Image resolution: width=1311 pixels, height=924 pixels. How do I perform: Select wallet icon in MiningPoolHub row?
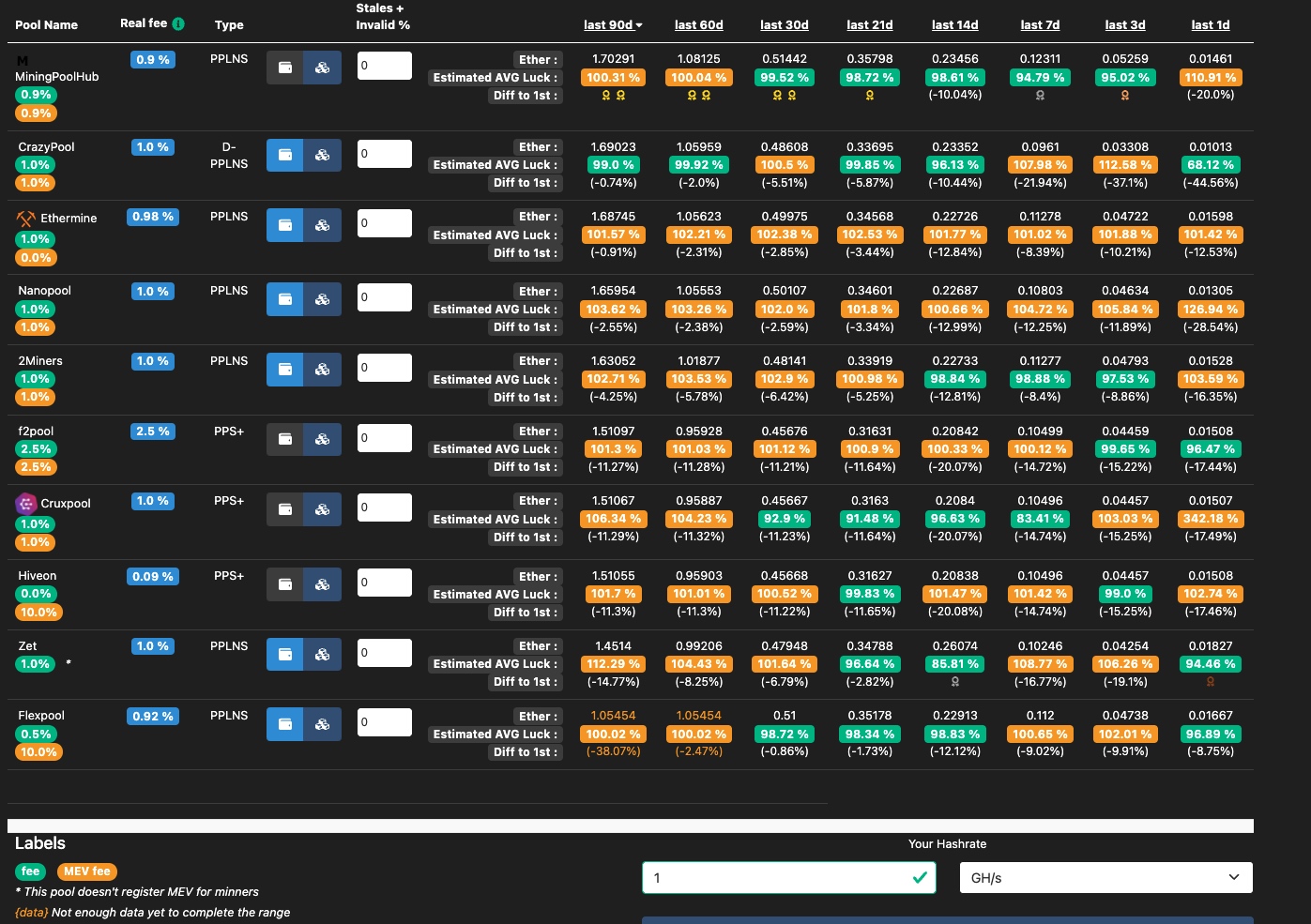click(x=285, y=68)
